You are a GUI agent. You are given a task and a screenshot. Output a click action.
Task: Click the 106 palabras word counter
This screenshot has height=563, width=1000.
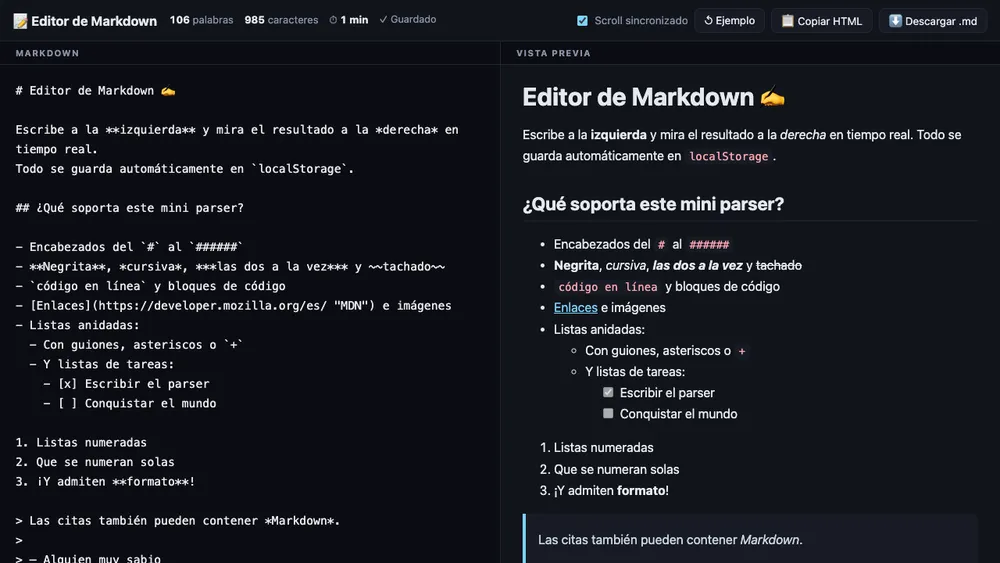(202, 20)
